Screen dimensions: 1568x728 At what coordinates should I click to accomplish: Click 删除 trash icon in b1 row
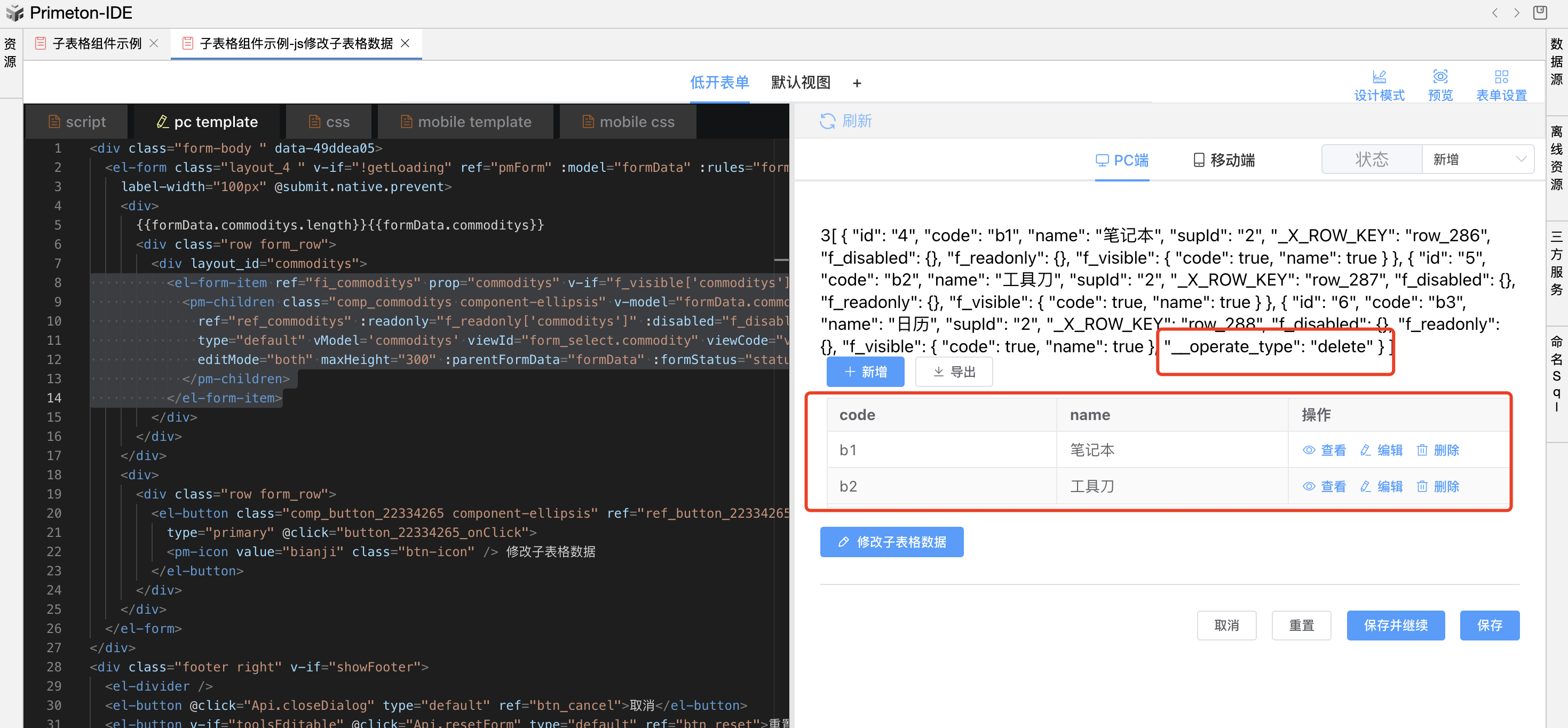pos(1422,450)
